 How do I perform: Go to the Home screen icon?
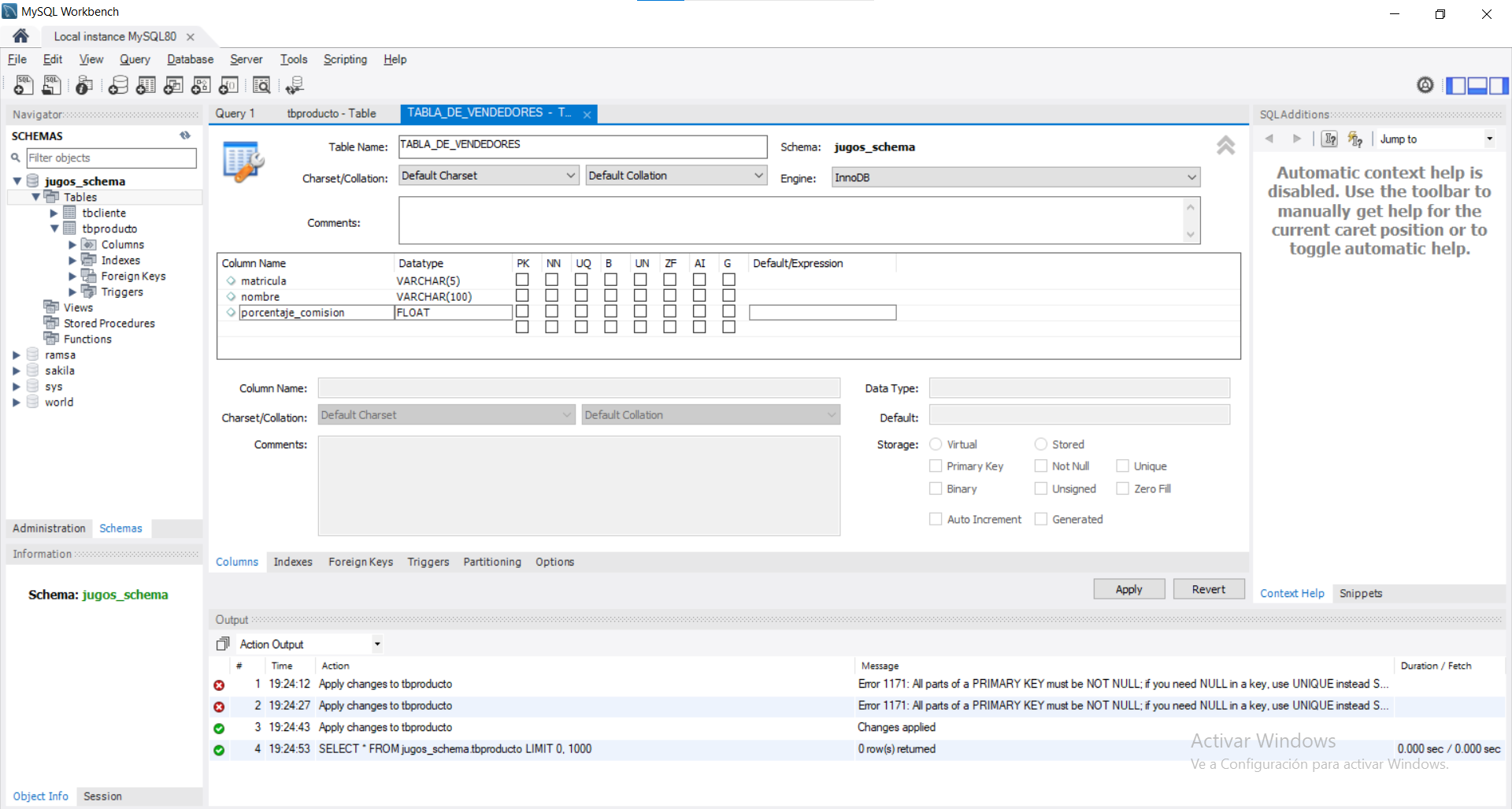(x=20, y=36)
